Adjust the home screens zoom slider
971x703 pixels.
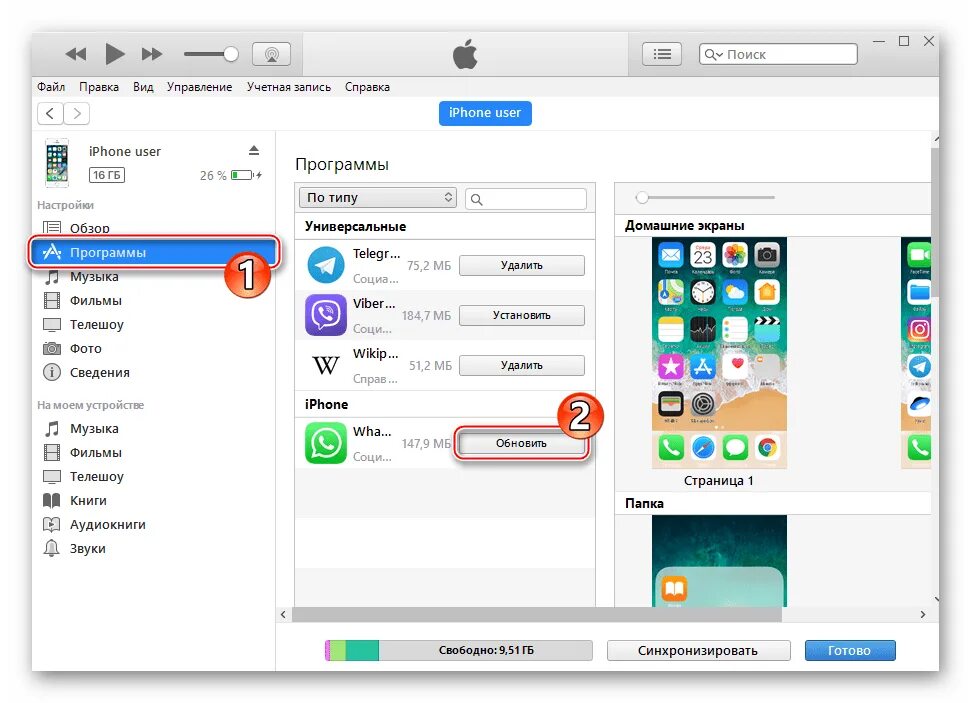642,198
